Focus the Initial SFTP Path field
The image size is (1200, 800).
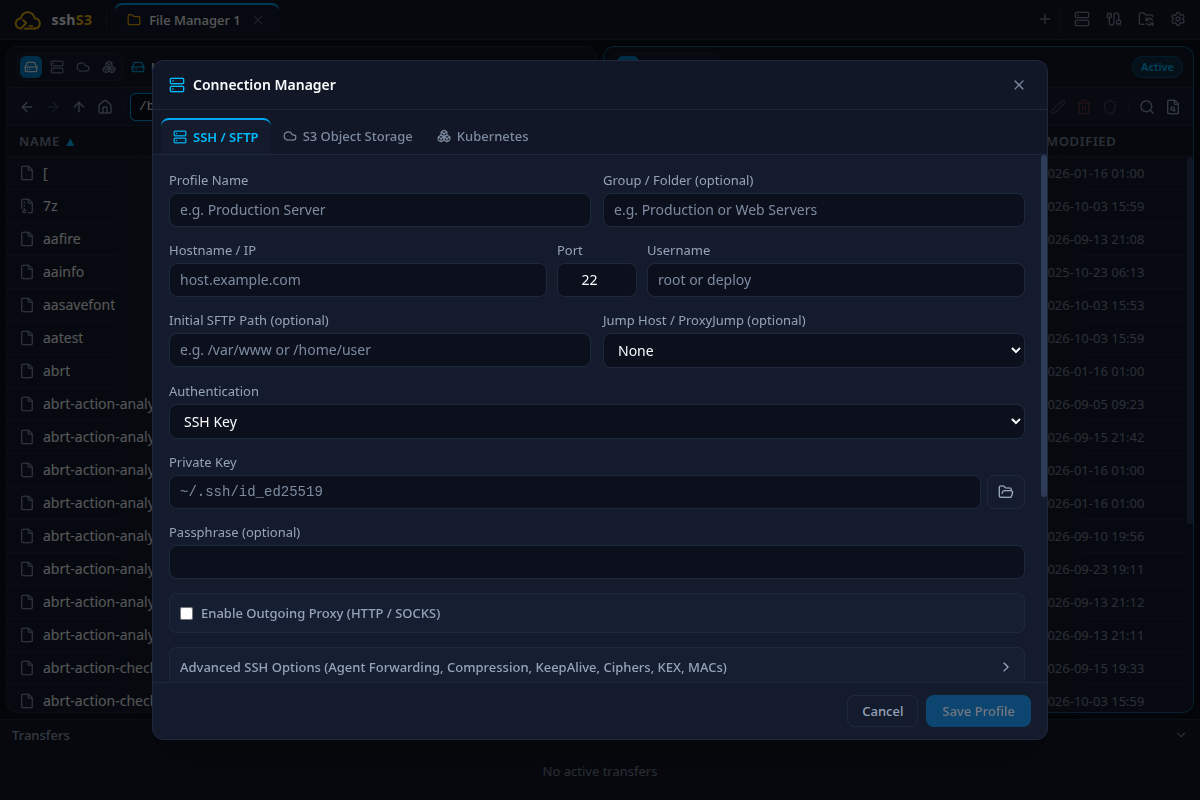tap(379, 350)
